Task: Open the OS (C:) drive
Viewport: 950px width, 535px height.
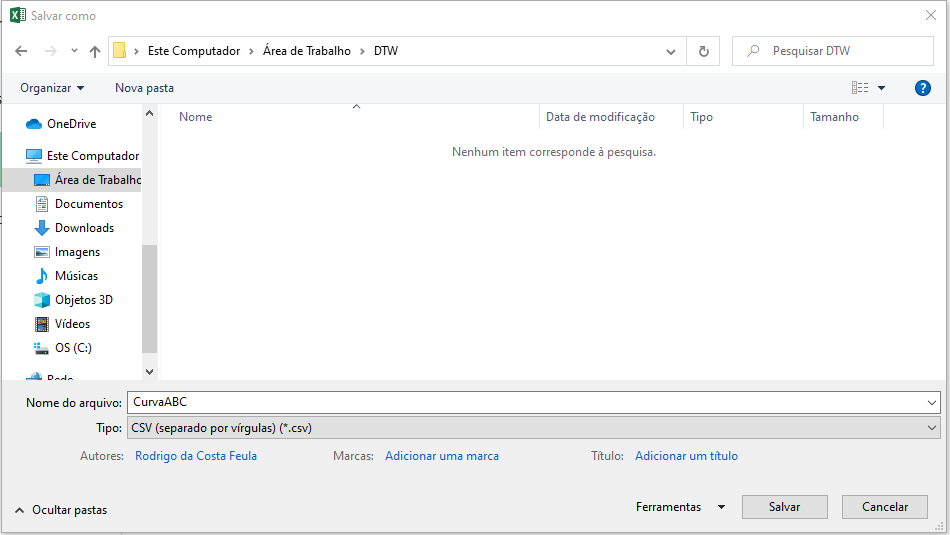Action: [73, 348]
